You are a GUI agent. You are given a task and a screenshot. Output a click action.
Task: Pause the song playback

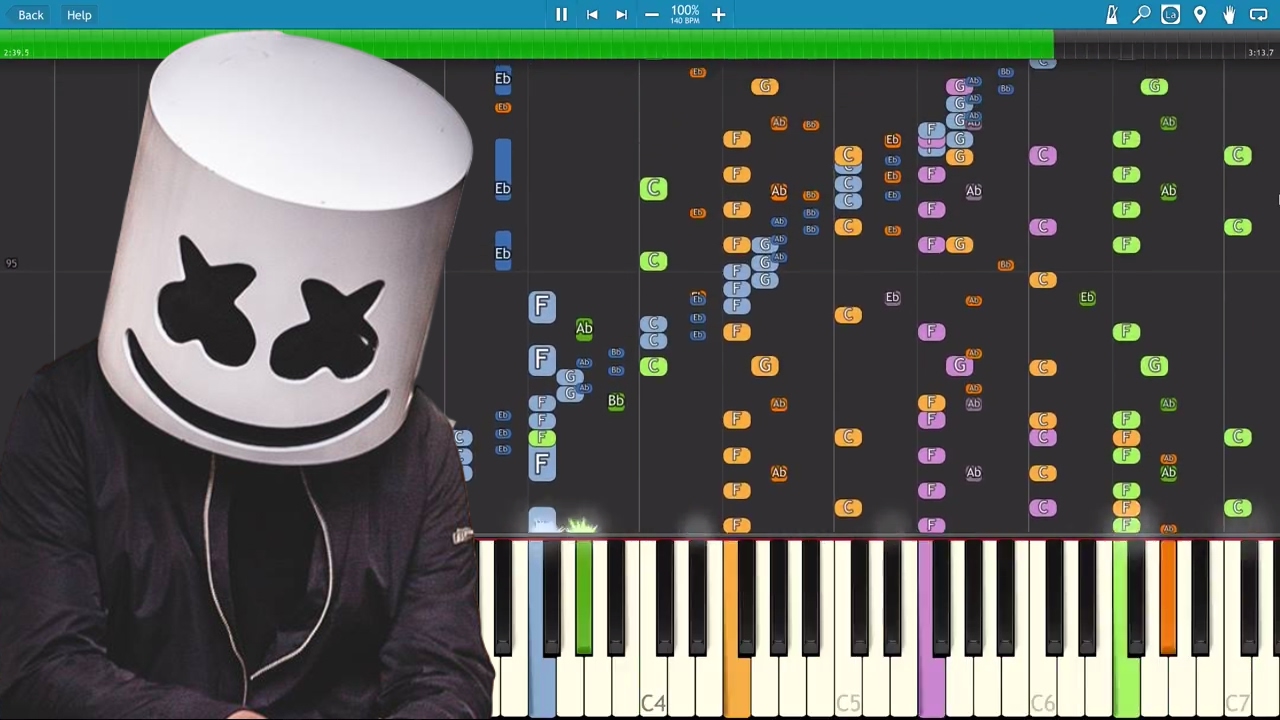[561, 15]
